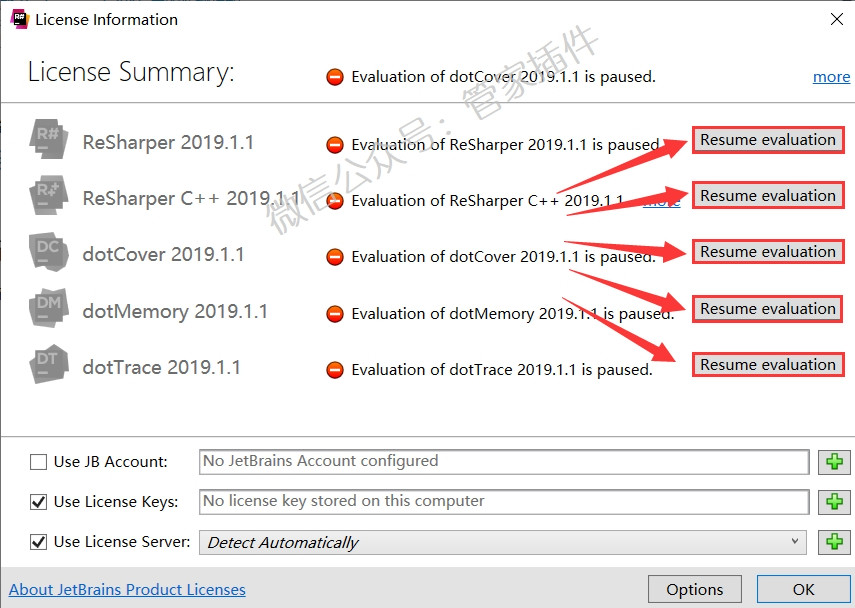Uncheck the Use License Keys checkbox
The height and width of the screenshot is (608, 855).
click(38, 502)
